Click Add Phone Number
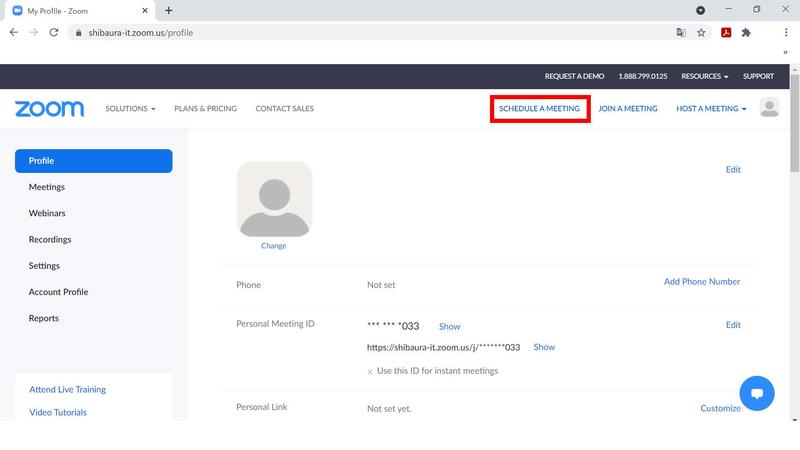 click(x=702, y=282)
